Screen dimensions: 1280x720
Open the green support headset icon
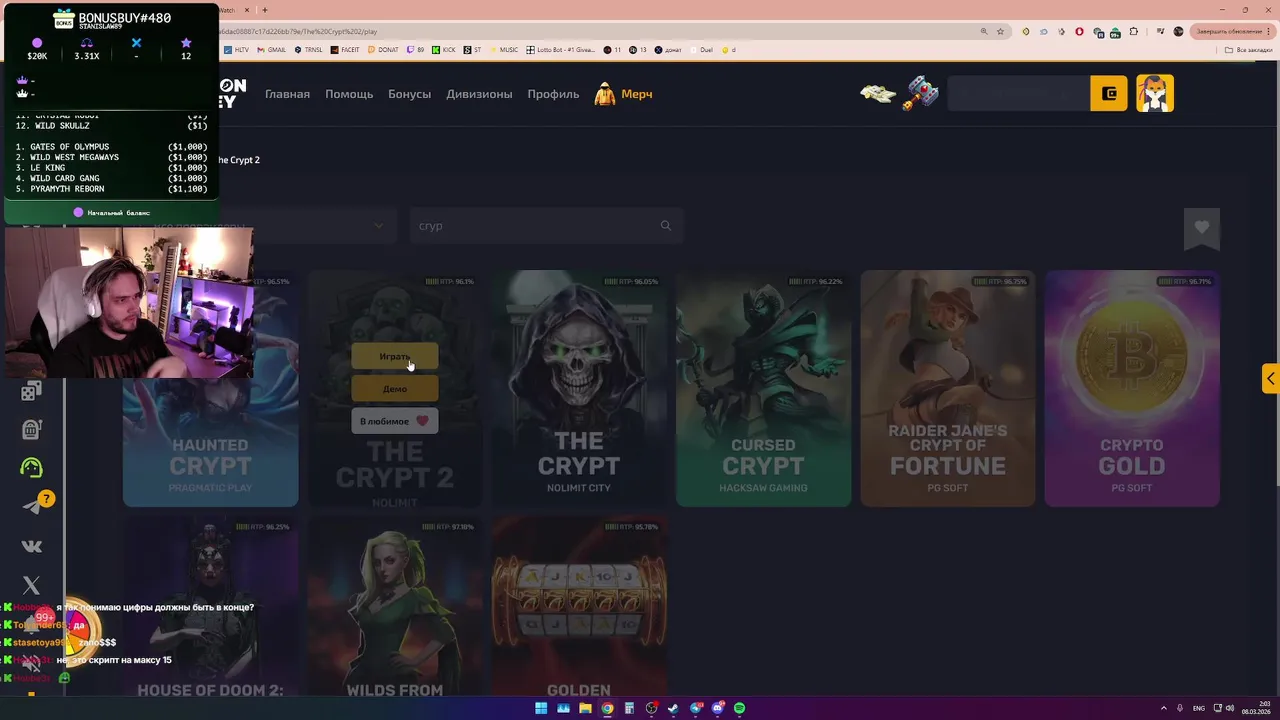(x=31, y=468)
